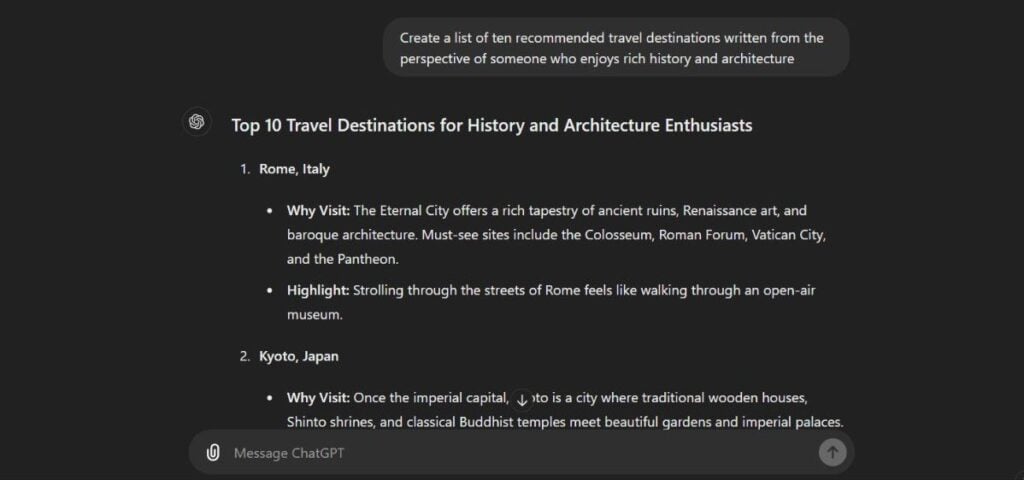Click the Top 10 Travel Destinations heading
1024x480 pixels.
[491, 125]
